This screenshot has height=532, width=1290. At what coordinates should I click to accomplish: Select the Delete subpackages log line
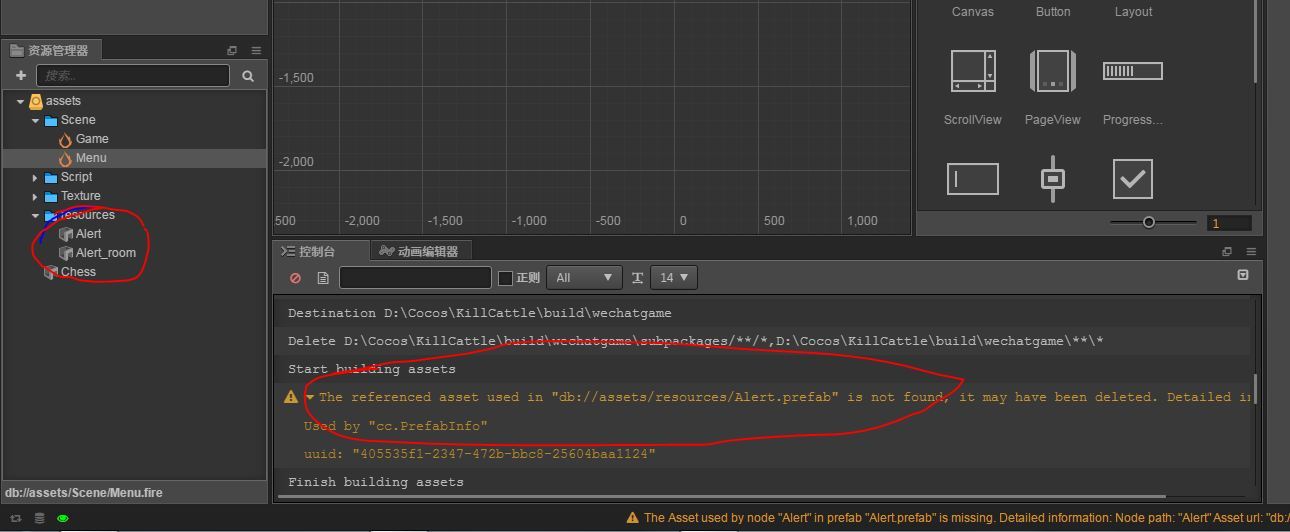coord(696,341)
